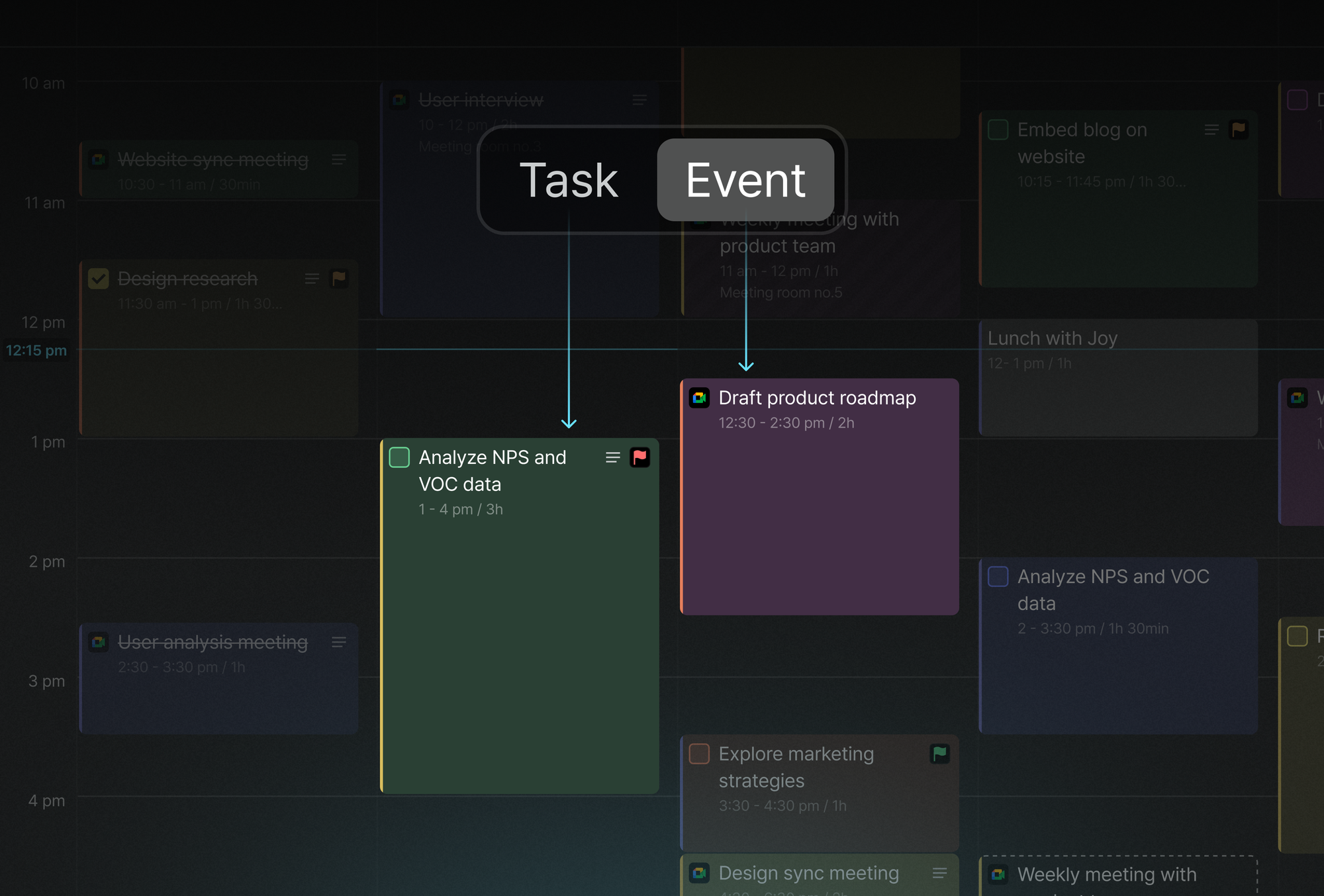Open the Weekly meeting with product team event
Viewport: 1324px width, 896px height.
point(820,258)
